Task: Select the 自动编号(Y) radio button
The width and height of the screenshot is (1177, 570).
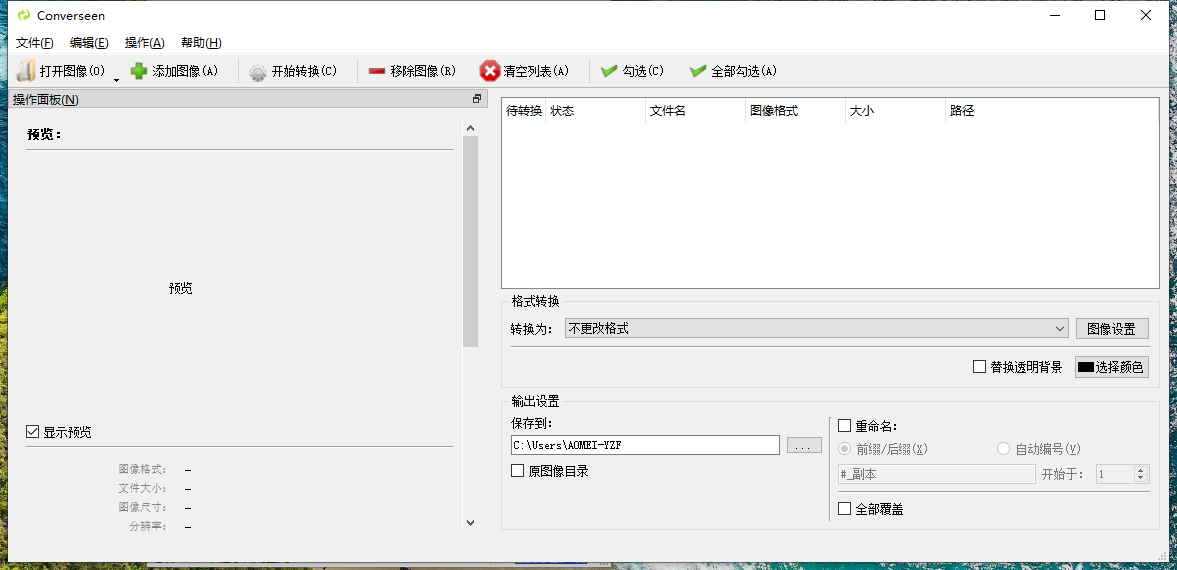Action: pyautogui.click(x=1004, y=449)
